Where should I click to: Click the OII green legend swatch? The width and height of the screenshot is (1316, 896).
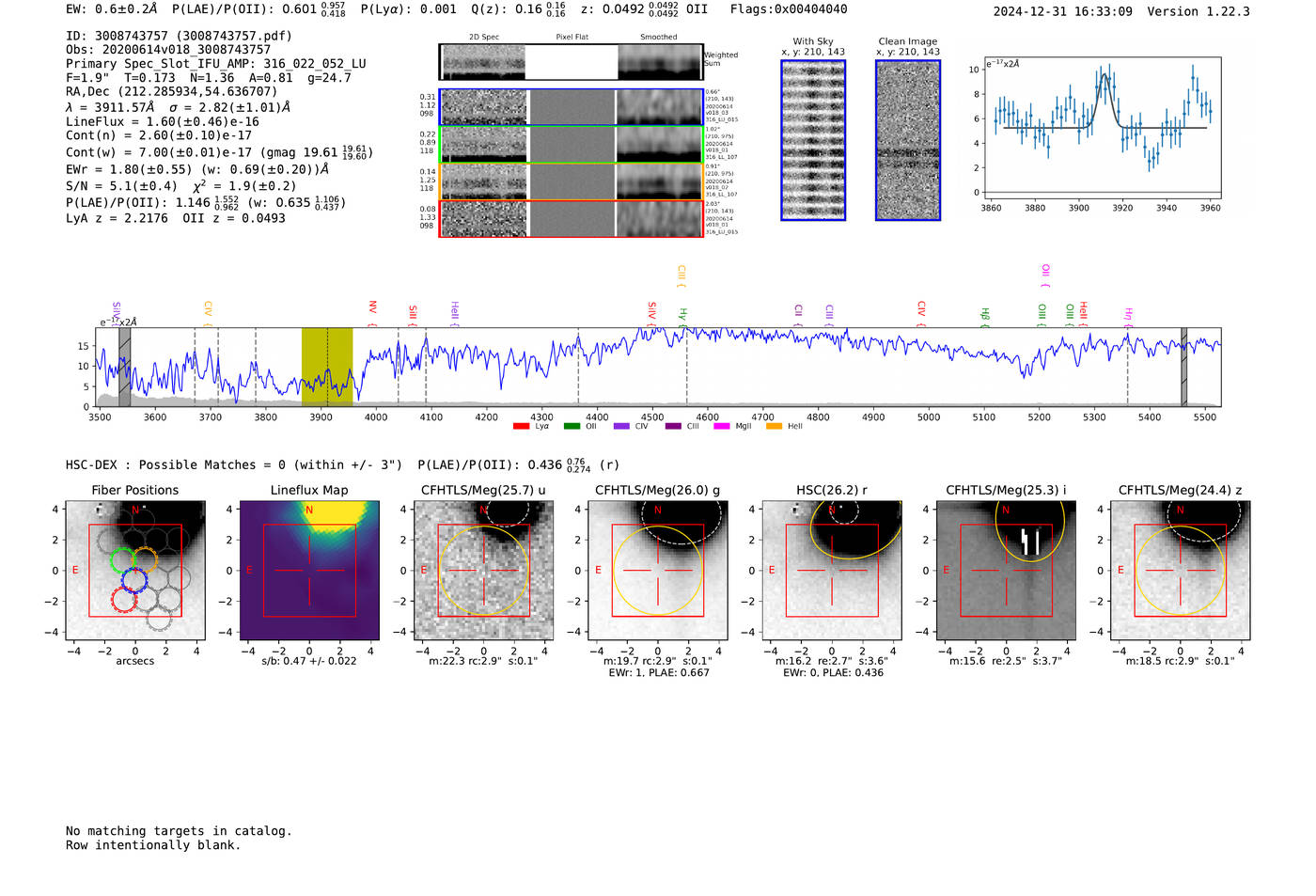point(572,427)
